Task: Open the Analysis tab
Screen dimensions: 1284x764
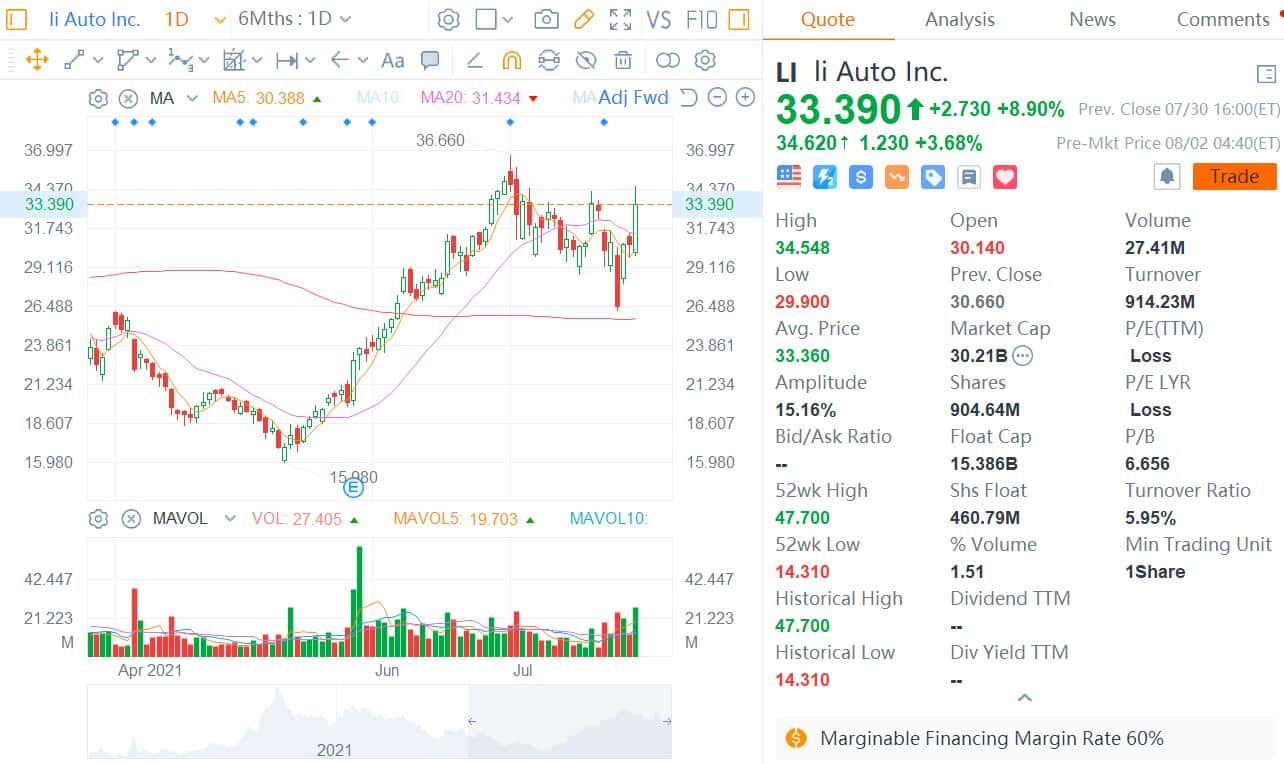Action: click(x=959, y=19)
